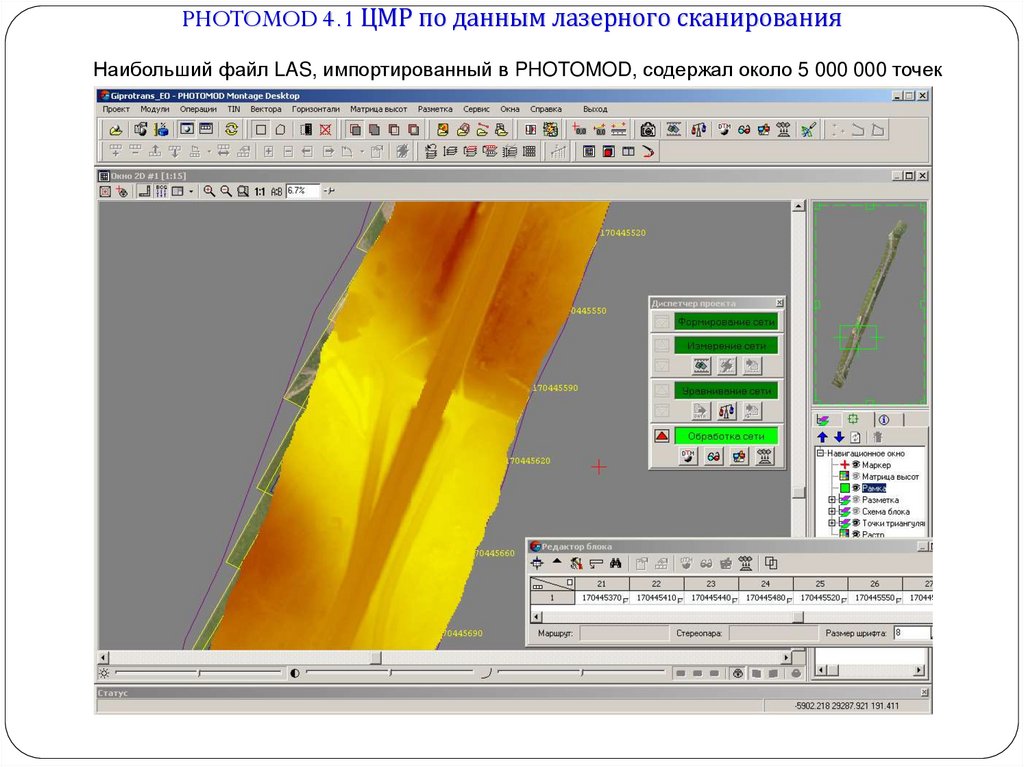Screen dimensions: 1024x767
Task: Open the Горизонтали menu
Action: click(x=316, y=108)
